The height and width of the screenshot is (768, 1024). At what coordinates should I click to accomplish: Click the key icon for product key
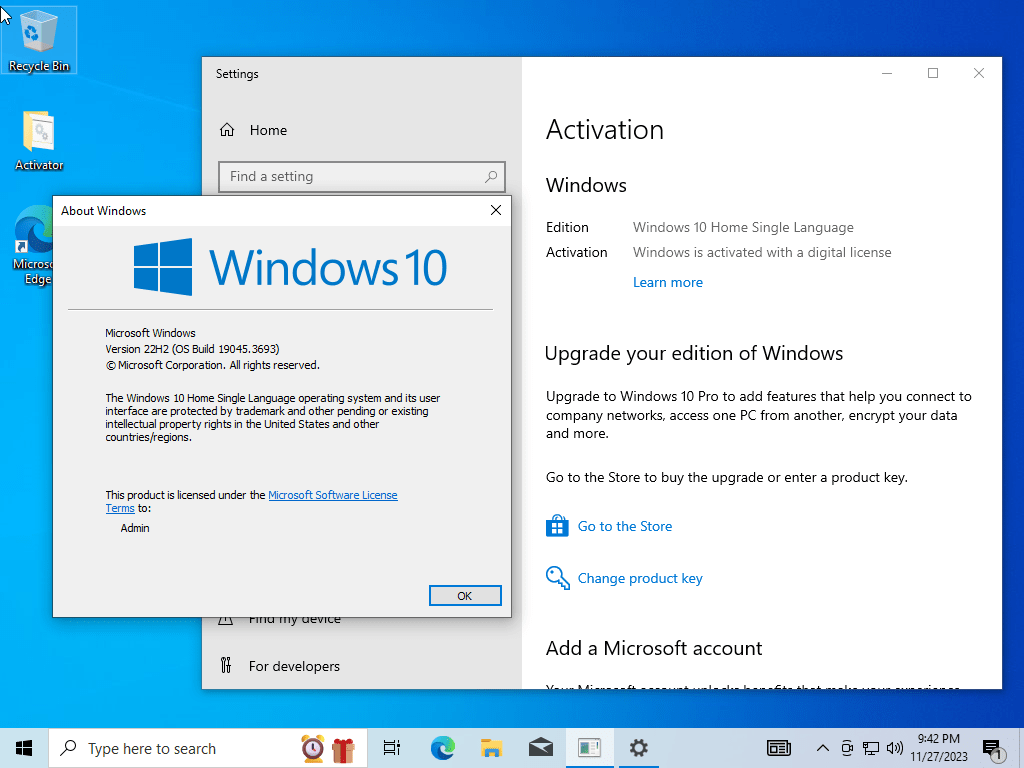(558, 578)
